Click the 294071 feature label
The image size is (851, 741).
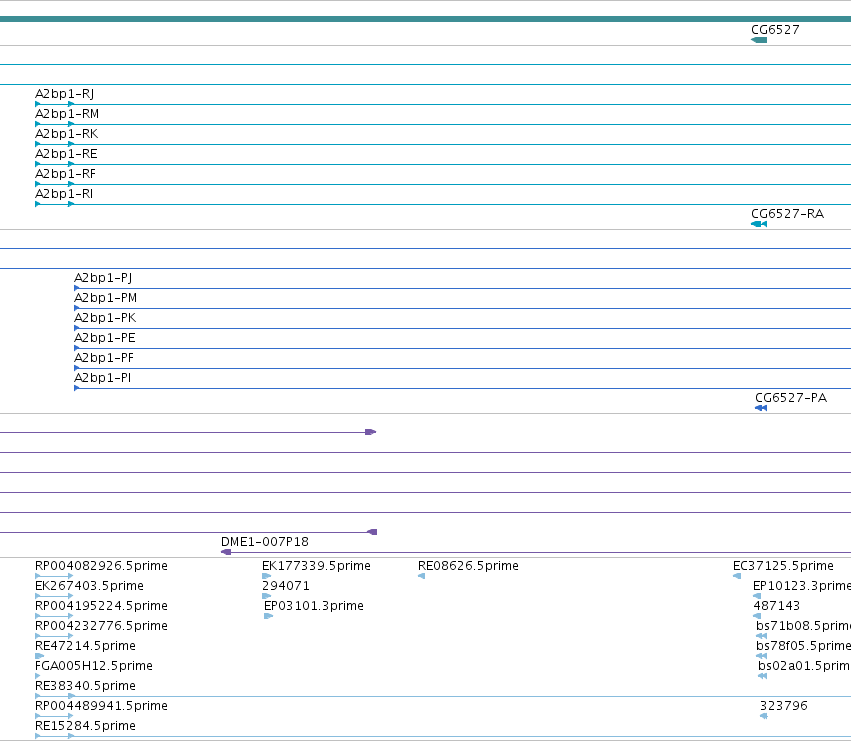286,586
